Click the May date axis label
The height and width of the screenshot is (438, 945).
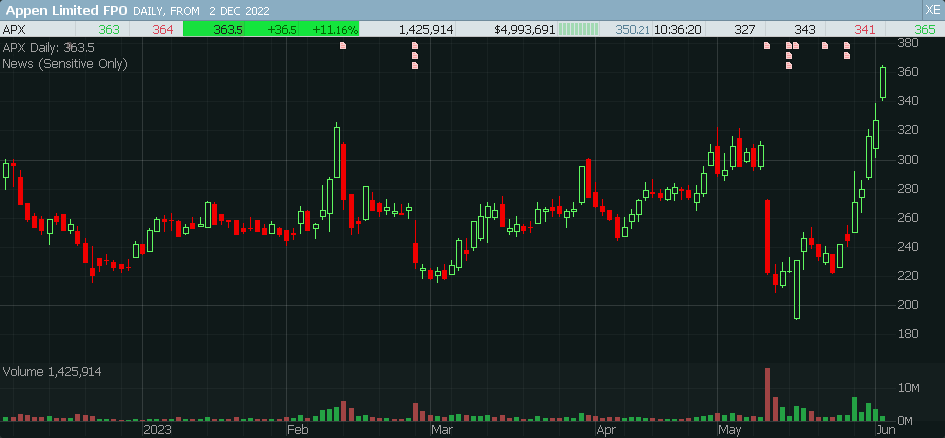730,430
